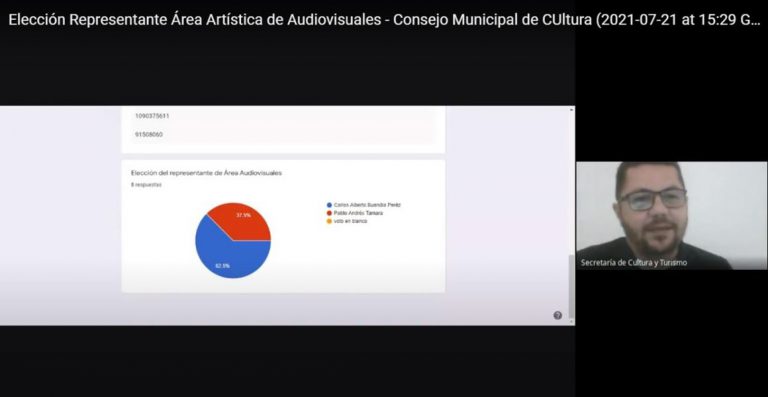Viewport: 768px width, 397px height.
Task: Click the orange legend dot for voto en blanco
Action: tap(329, 221)
